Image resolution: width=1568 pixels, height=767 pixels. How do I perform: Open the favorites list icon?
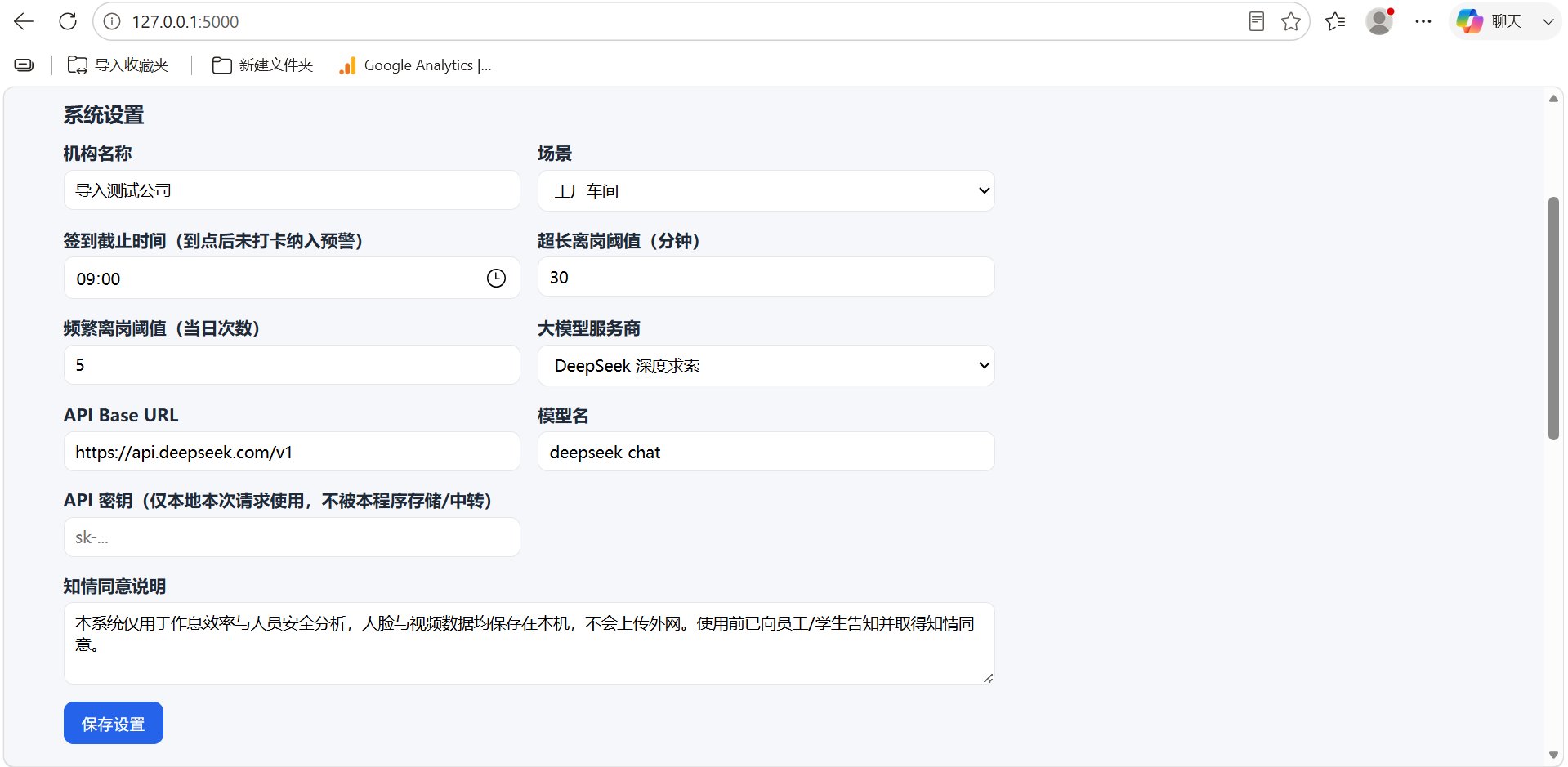pyautogui.click(x=1335, y=21)
